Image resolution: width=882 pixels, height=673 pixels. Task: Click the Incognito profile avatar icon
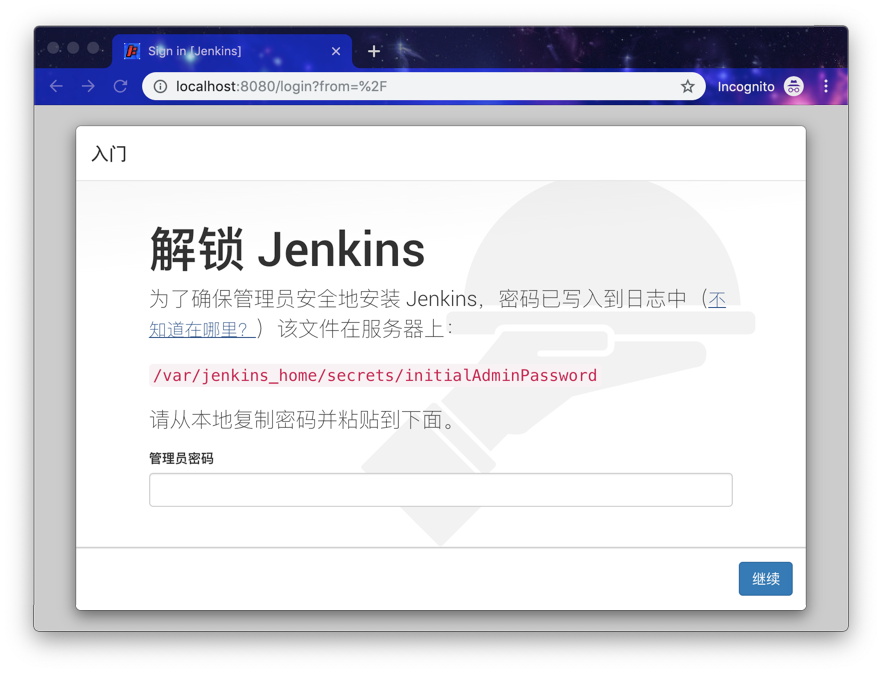click(x=793, y=86)
